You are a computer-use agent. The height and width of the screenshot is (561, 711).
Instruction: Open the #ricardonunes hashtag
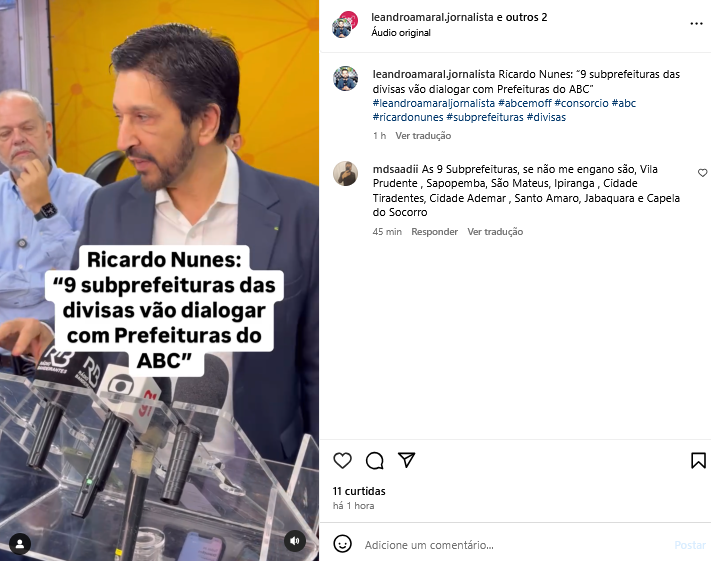[408, 117]
